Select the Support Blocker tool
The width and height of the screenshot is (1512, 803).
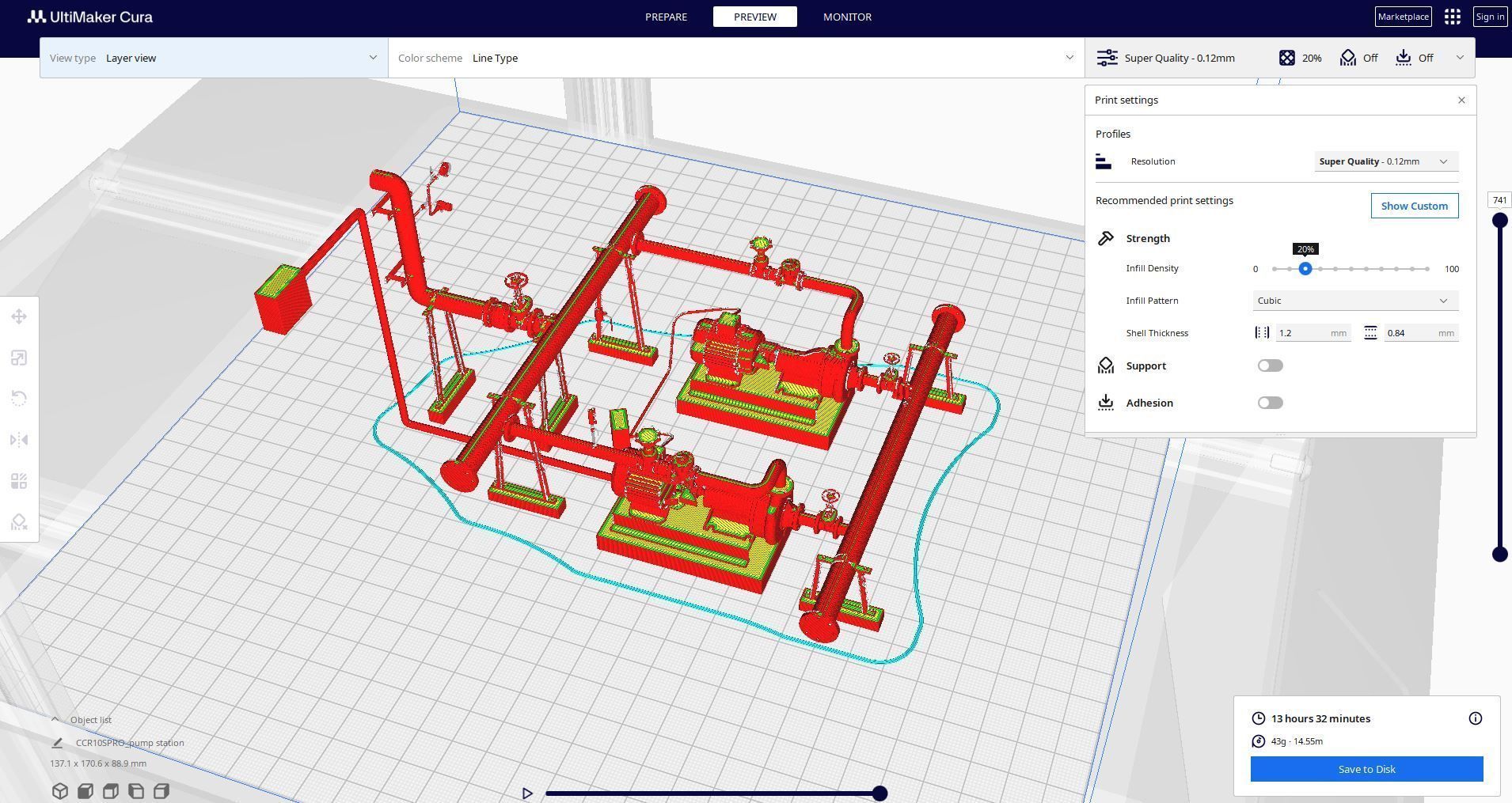click(19, 522)
